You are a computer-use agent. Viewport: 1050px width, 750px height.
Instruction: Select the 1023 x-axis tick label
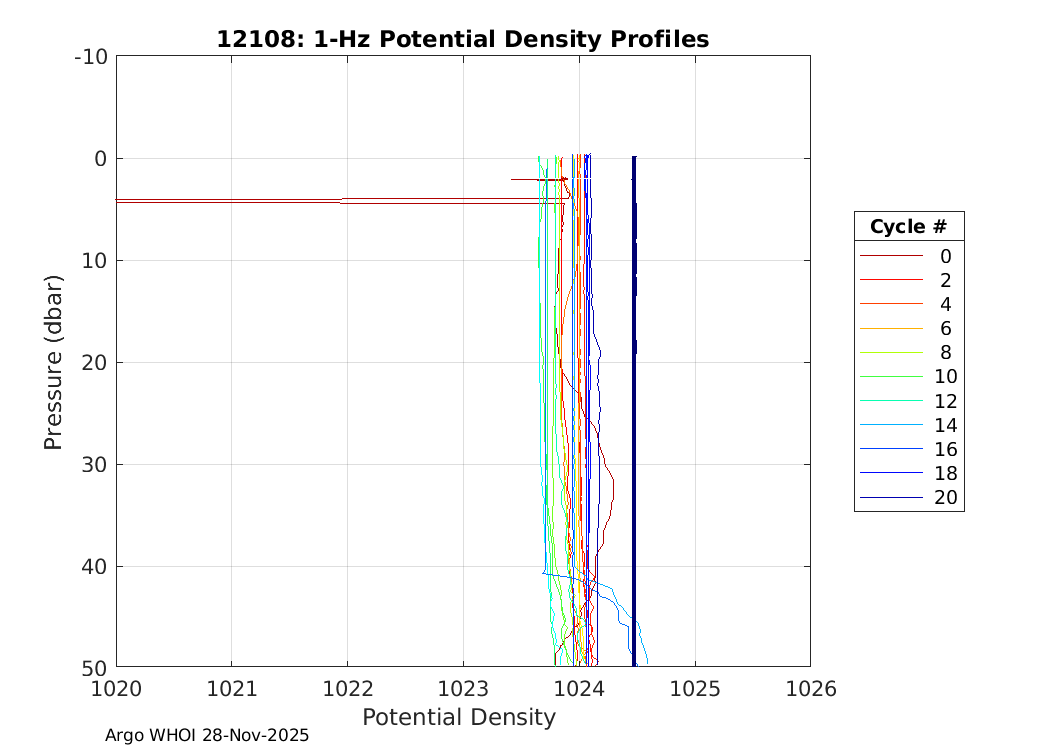(463, 689)
